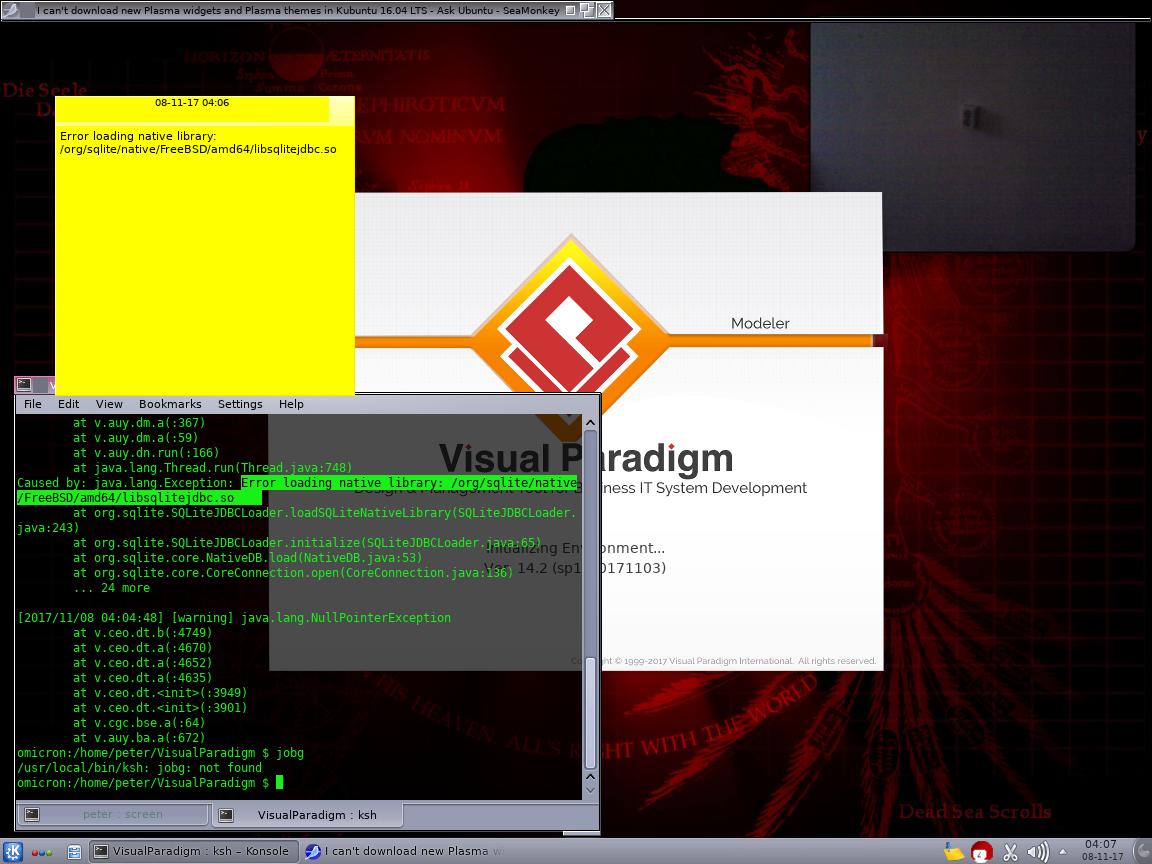Click the SeaMonkey window menu icon in title bar
1152x864 pixels.
point(12,10)
